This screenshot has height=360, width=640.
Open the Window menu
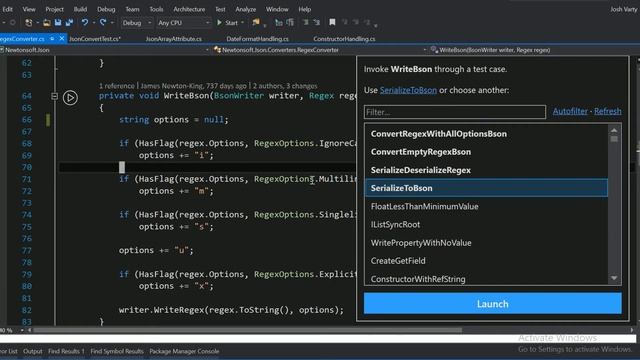pos(277,9)
